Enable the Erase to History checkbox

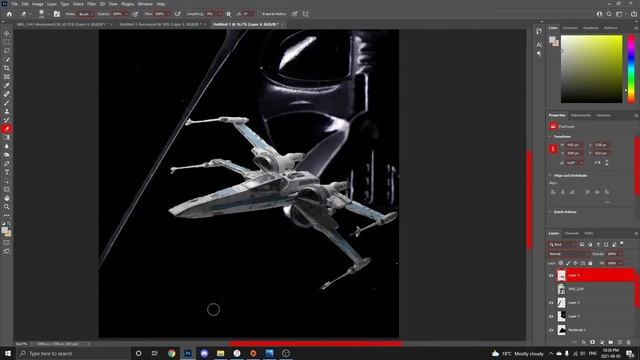point(260,14)
